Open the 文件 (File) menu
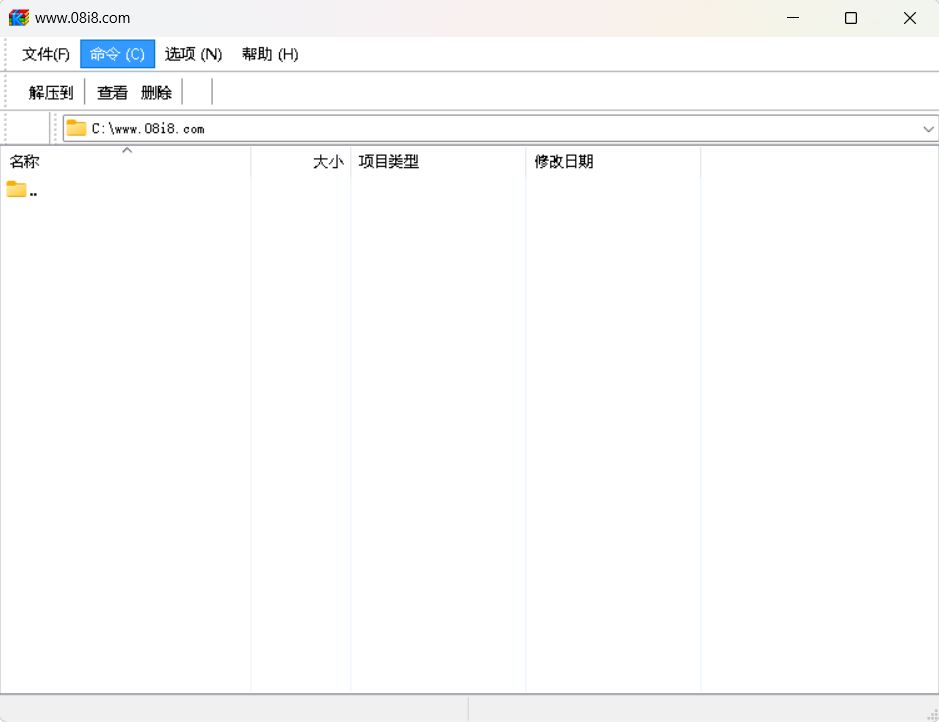Screen dimensions: 939x722 (45, 54)
